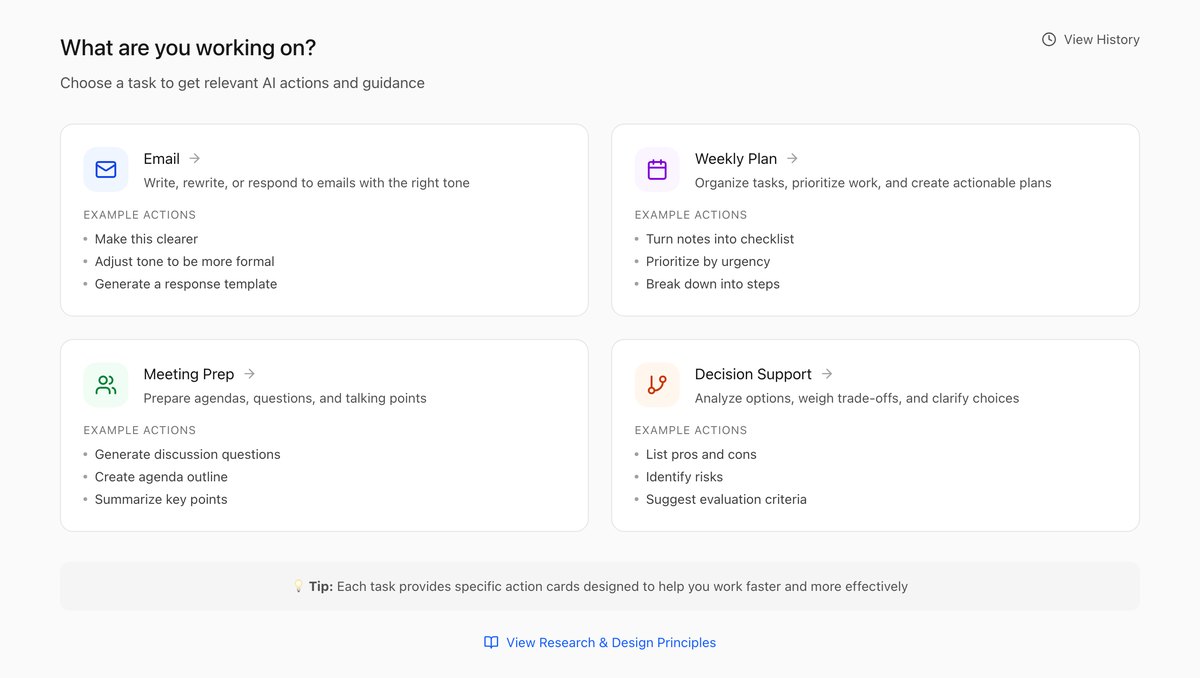Click the Weekly Plan calendar icon
This screenshot has width=1200, height=678.
coord(657,169)
